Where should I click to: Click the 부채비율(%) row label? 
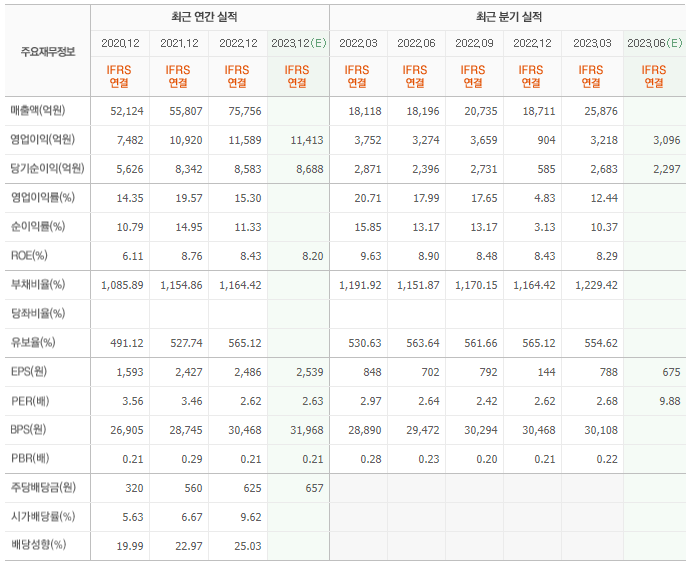tap(38, 285)
